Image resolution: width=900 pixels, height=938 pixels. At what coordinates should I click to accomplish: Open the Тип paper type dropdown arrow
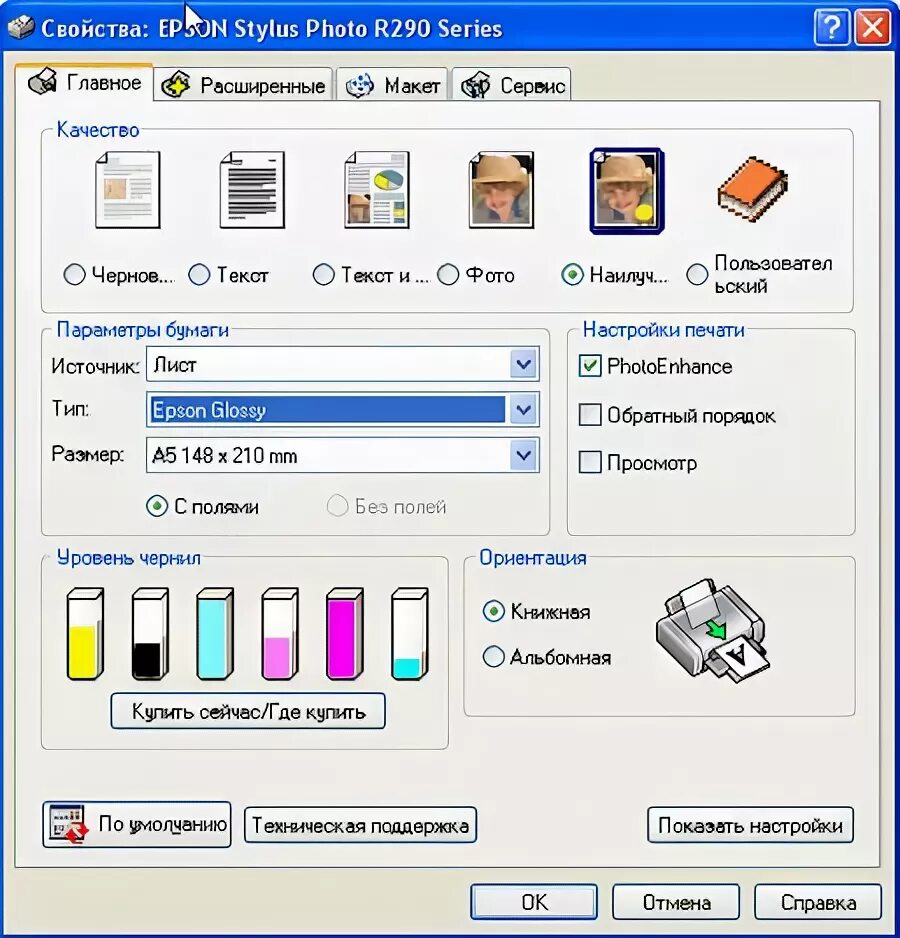524,410
